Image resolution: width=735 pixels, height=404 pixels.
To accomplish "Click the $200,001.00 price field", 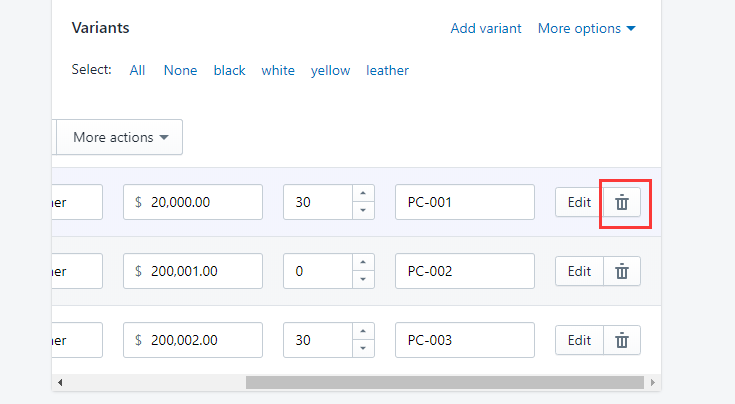I will [193, 271].
